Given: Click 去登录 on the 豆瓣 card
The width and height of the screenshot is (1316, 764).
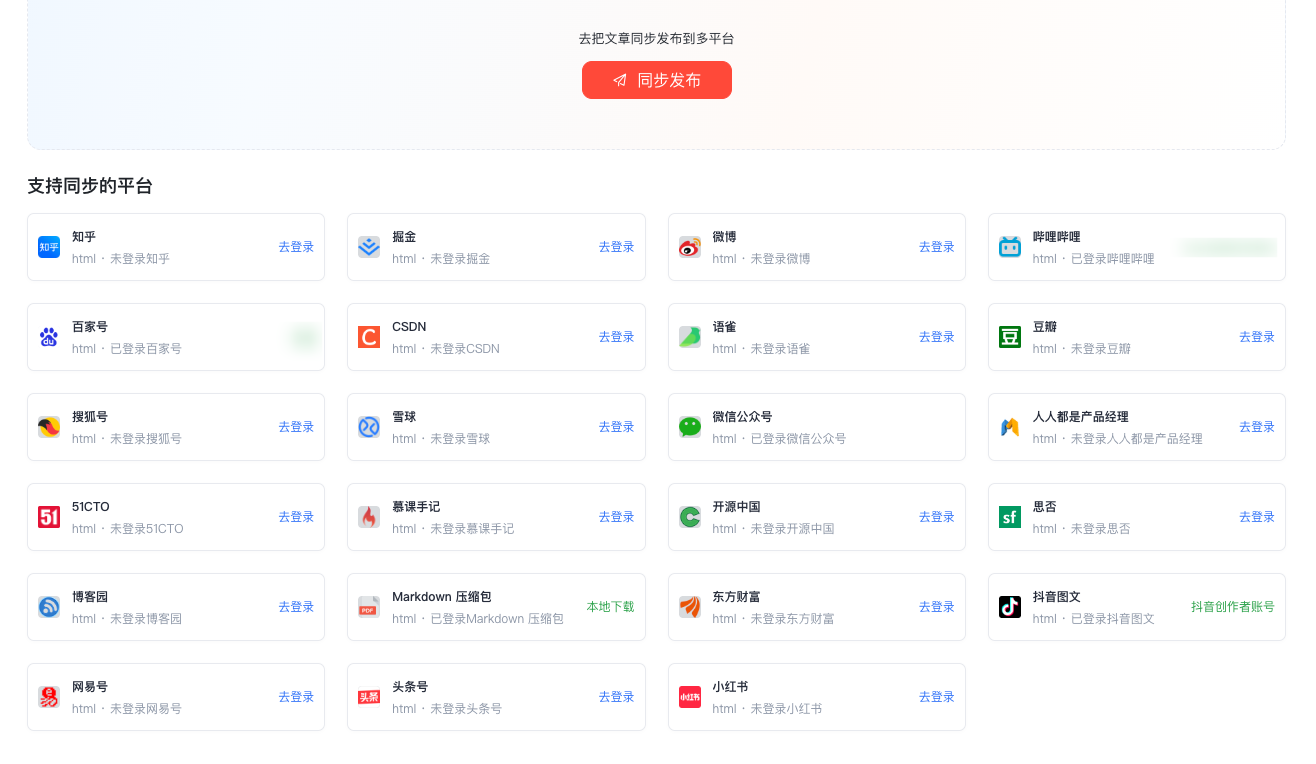Looking at the screenshot, I should (1257, 337).
